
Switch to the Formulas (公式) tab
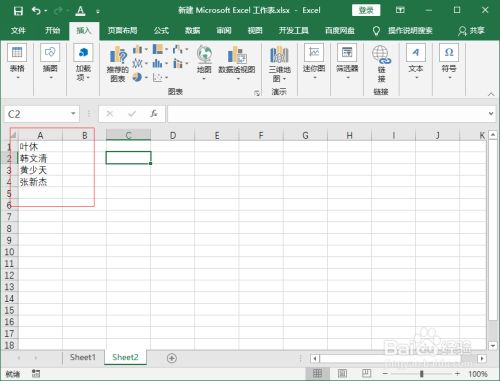pos(161,31)
